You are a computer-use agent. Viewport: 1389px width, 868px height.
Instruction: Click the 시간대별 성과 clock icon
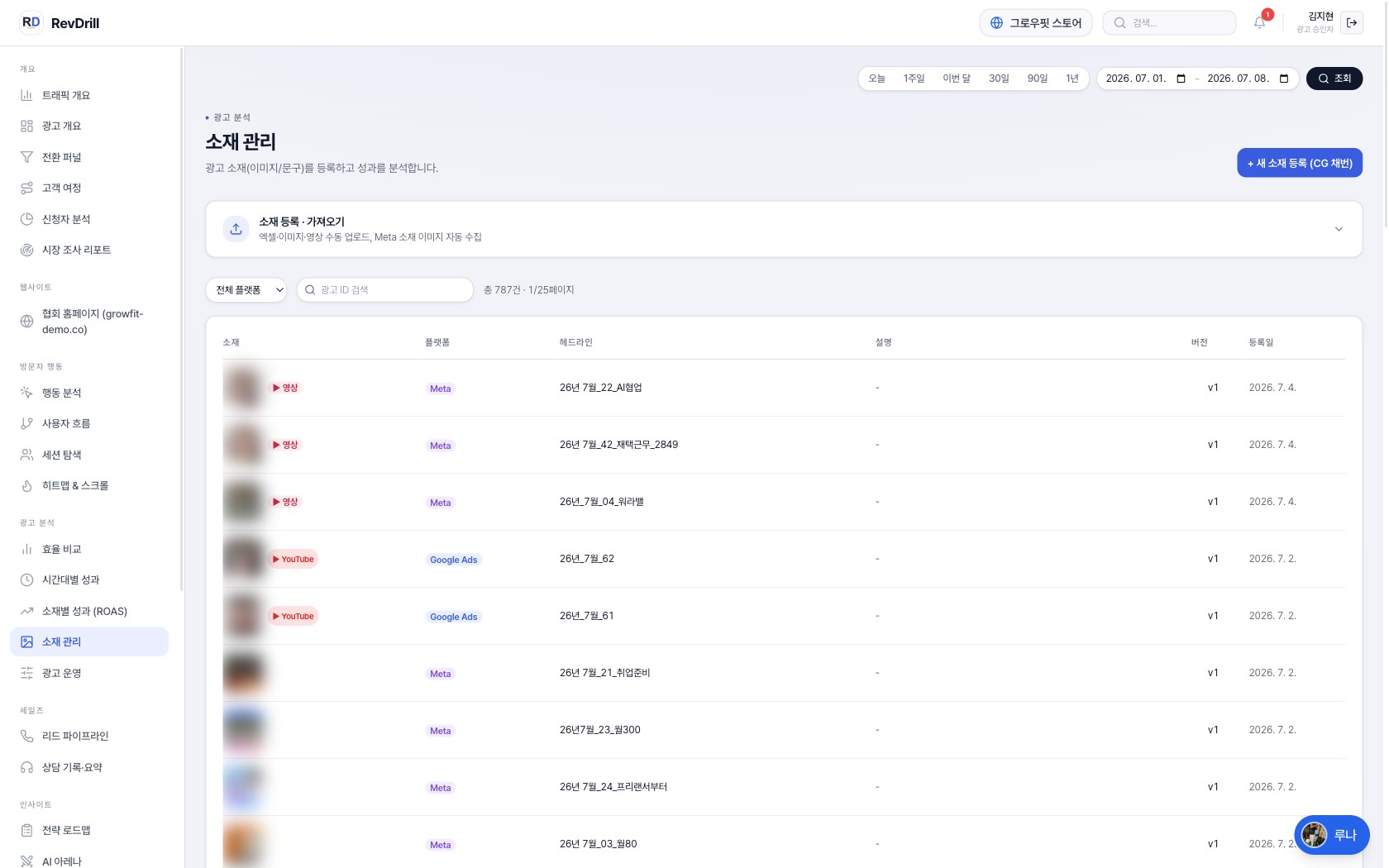tap(26, 579)
